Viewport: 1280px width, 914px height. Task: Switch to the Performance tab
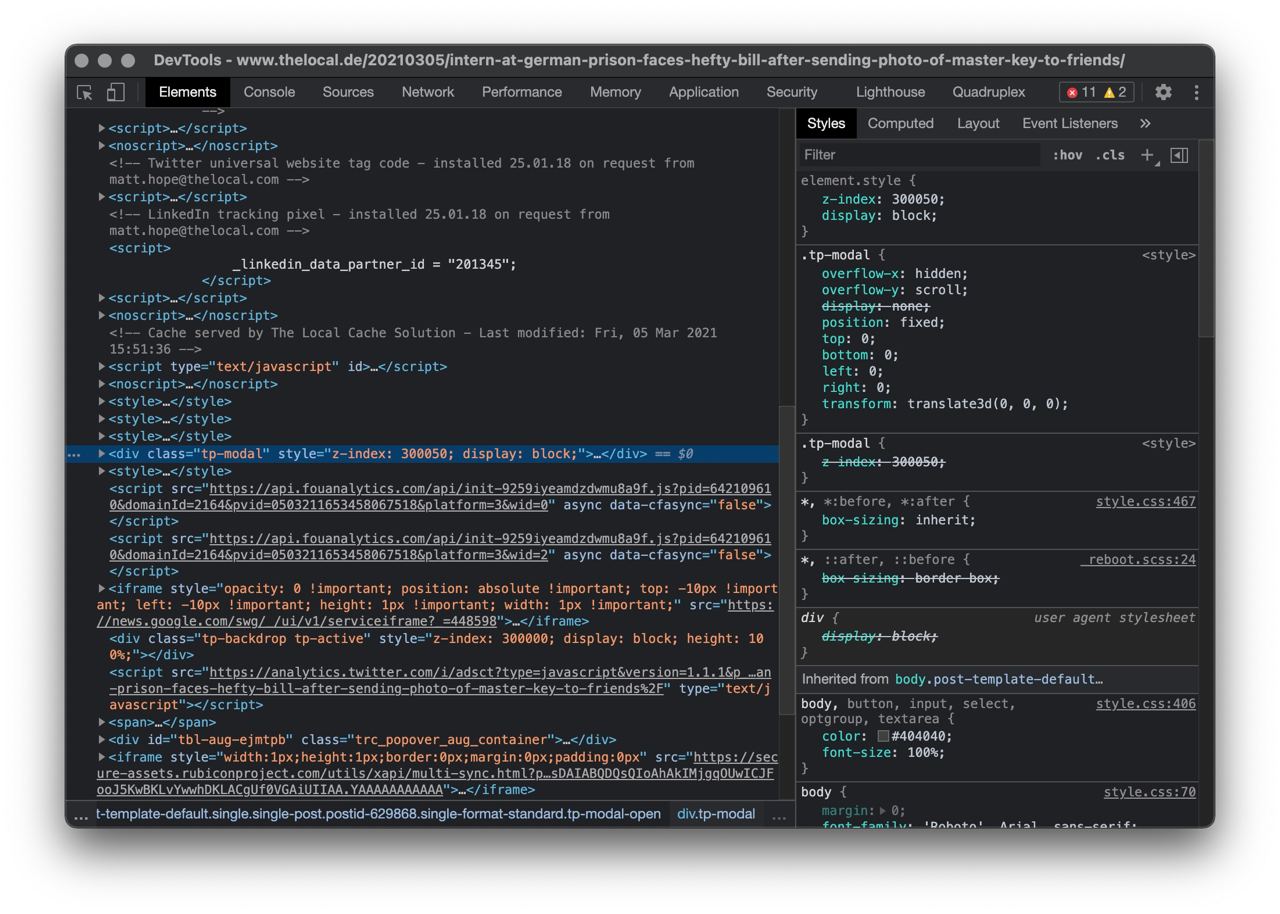point(522,92)
